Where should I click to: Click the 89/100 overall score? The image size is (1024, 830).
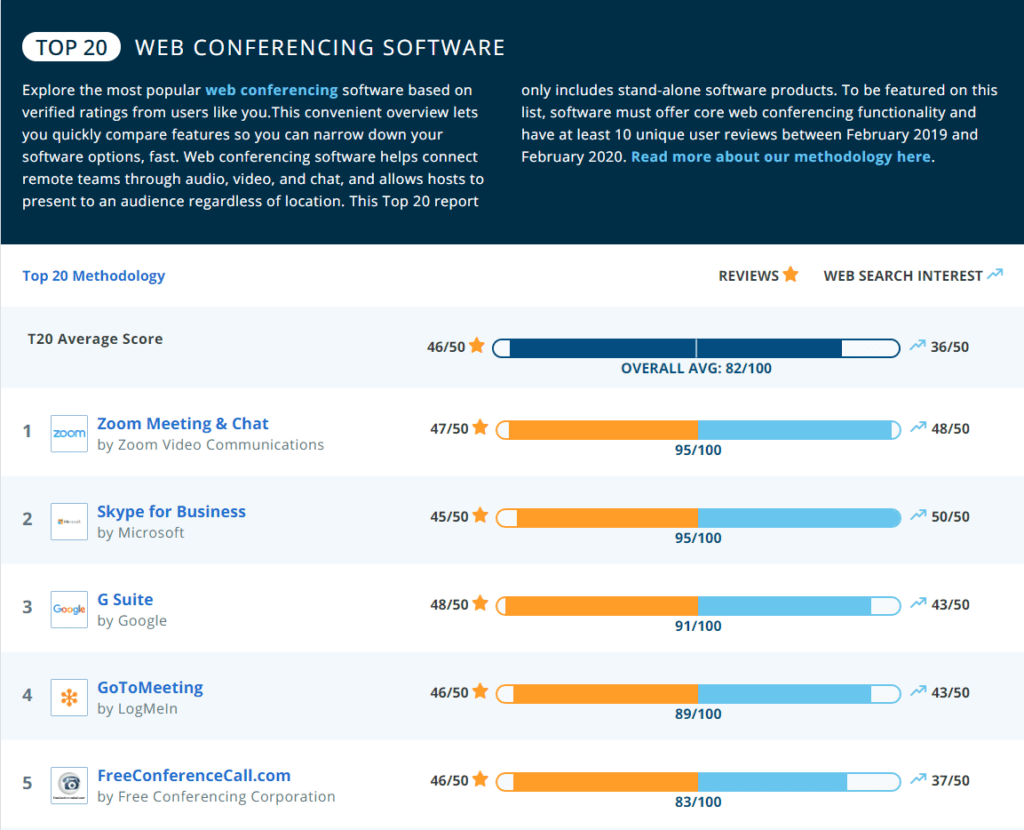click(698, 714)
